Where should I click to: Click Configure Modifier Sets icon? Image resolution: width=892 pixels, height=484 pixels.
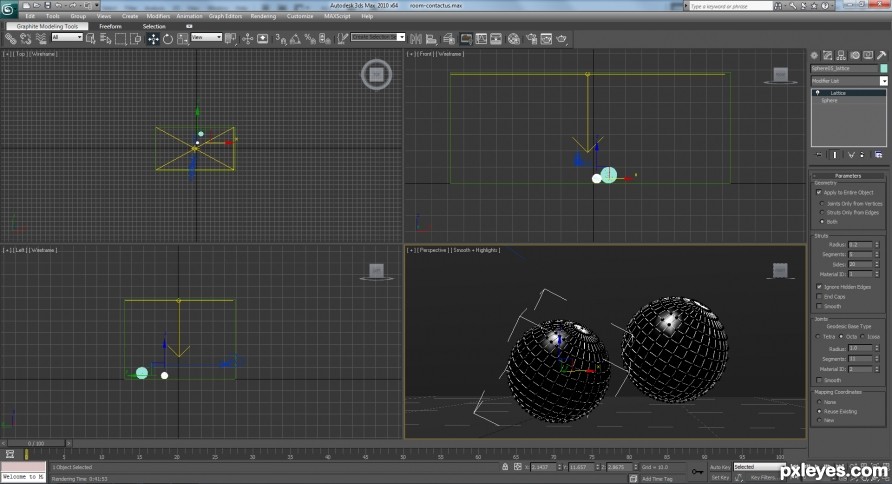(878, 155)
